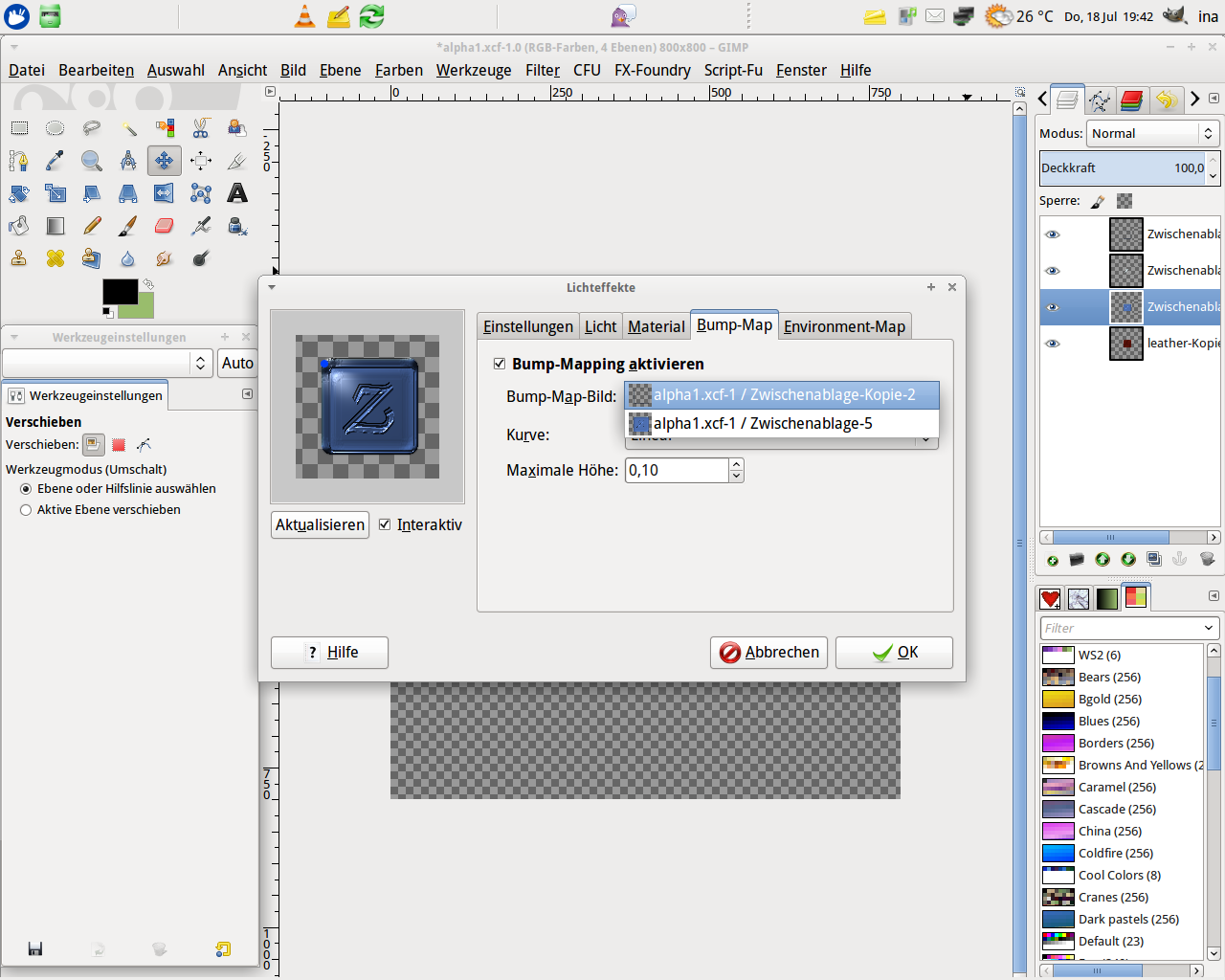Image resolution: width=1225 pixels, height=980 pixels.
Task: Select the Rectangle Select tool
Action: (19, 128)
